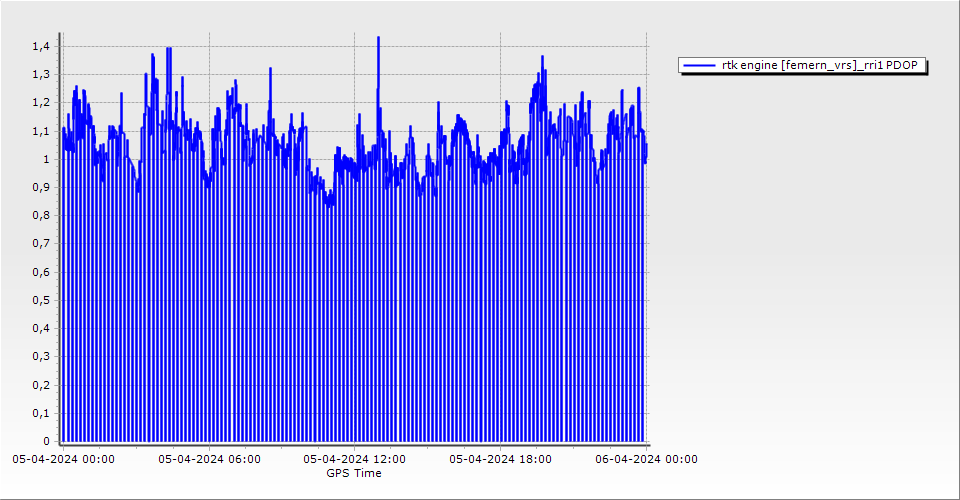Click the 05-04-2024 00:00 x-axis label
The width and height of the screenshot is (960, 500).
pyautogui.click(x=63, y=459)
